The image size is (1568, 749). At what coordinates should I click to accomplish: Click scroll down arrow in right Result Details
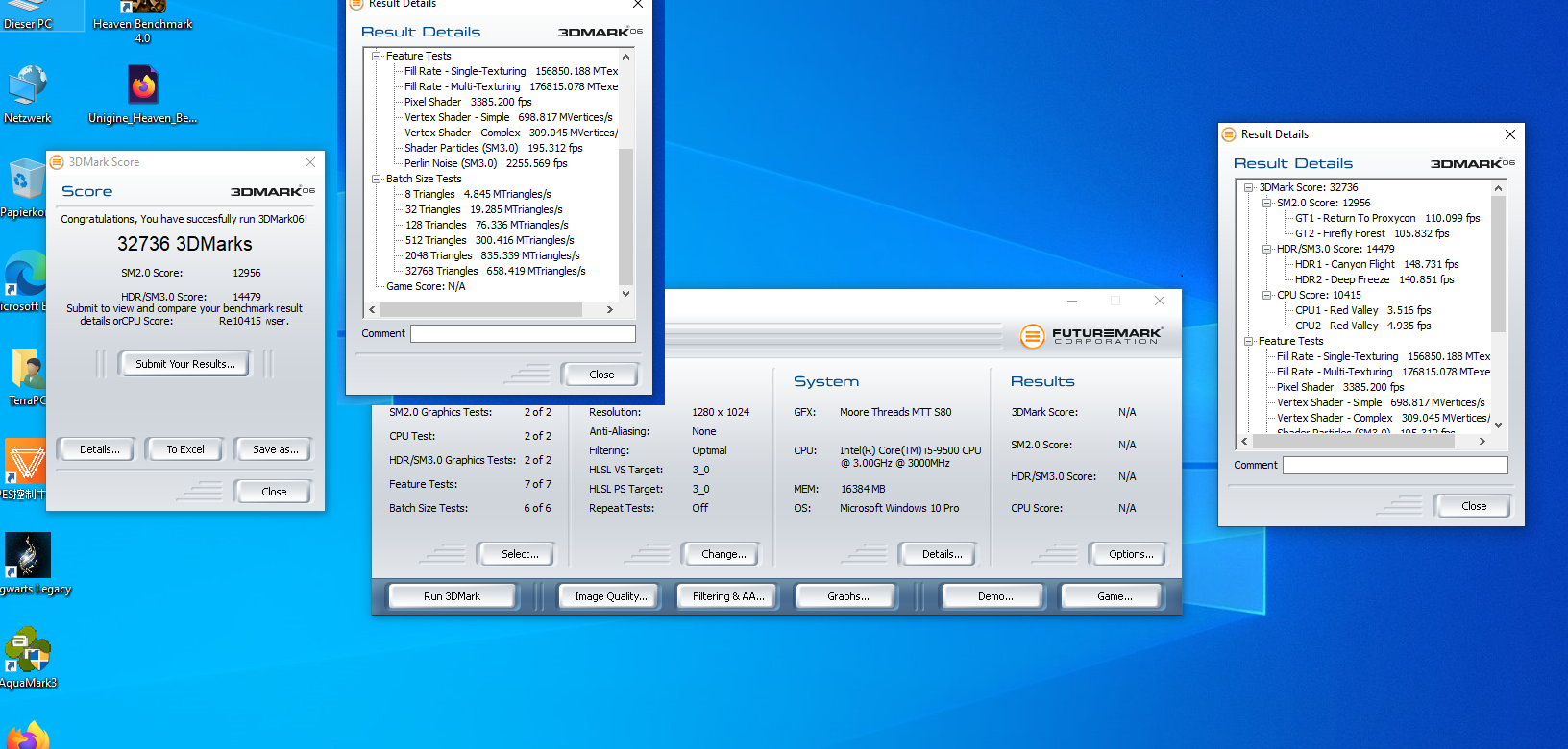(x=1498, y=425)
